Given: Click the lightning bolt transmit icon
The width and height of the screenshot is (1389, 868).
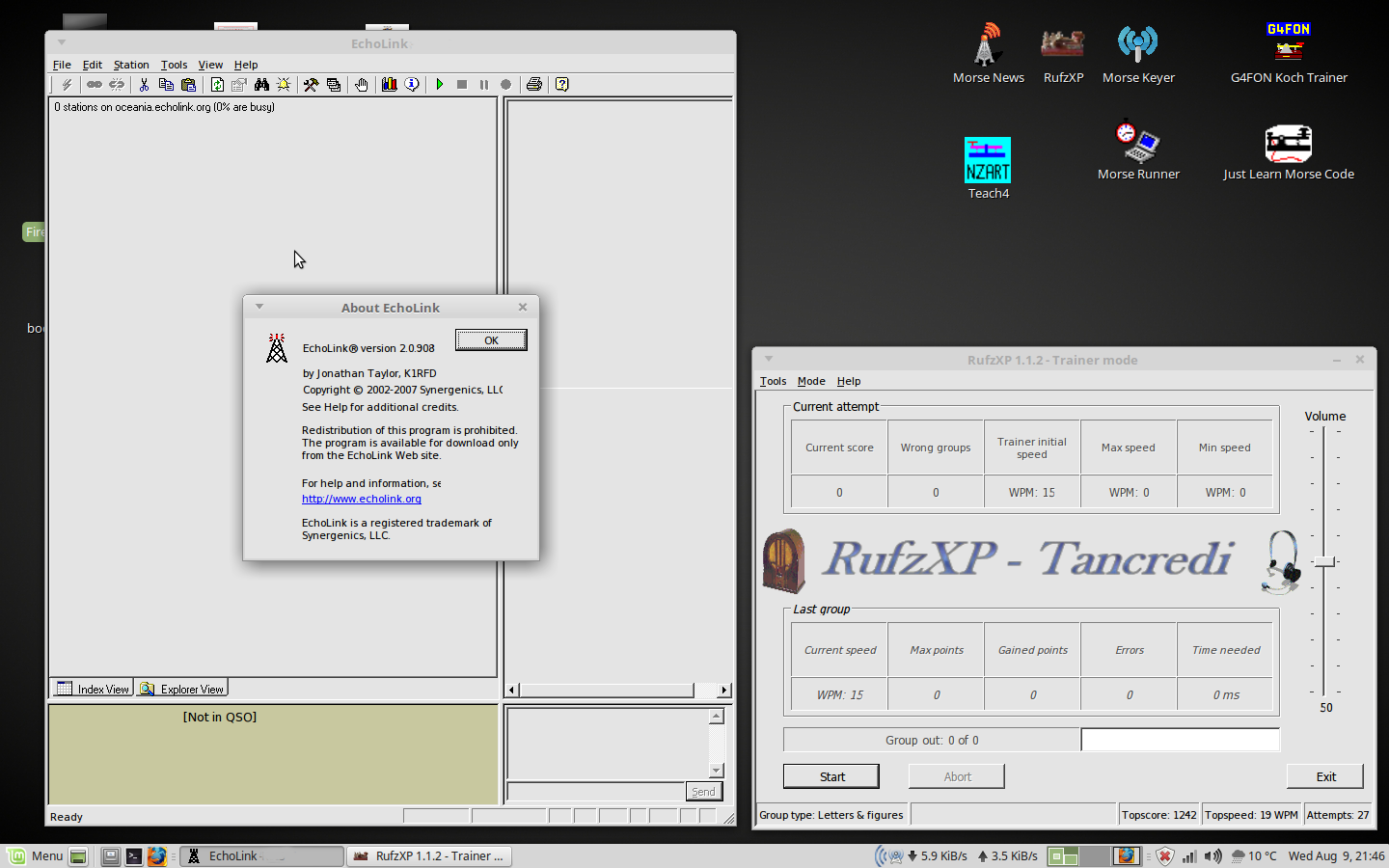Looking at the screenshot, I should 67,85.
